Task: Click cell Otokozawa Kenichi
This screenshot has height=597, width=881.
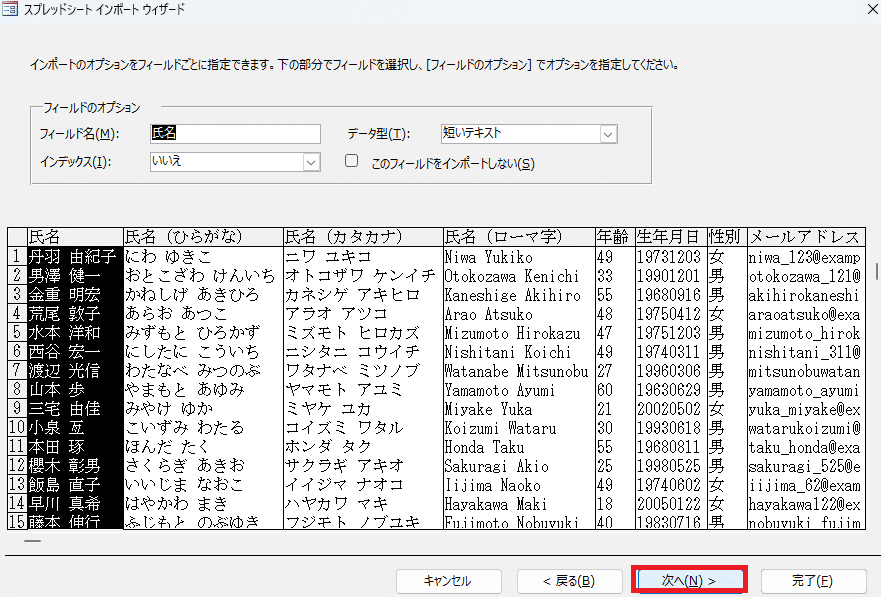Action: coord(519,276)
